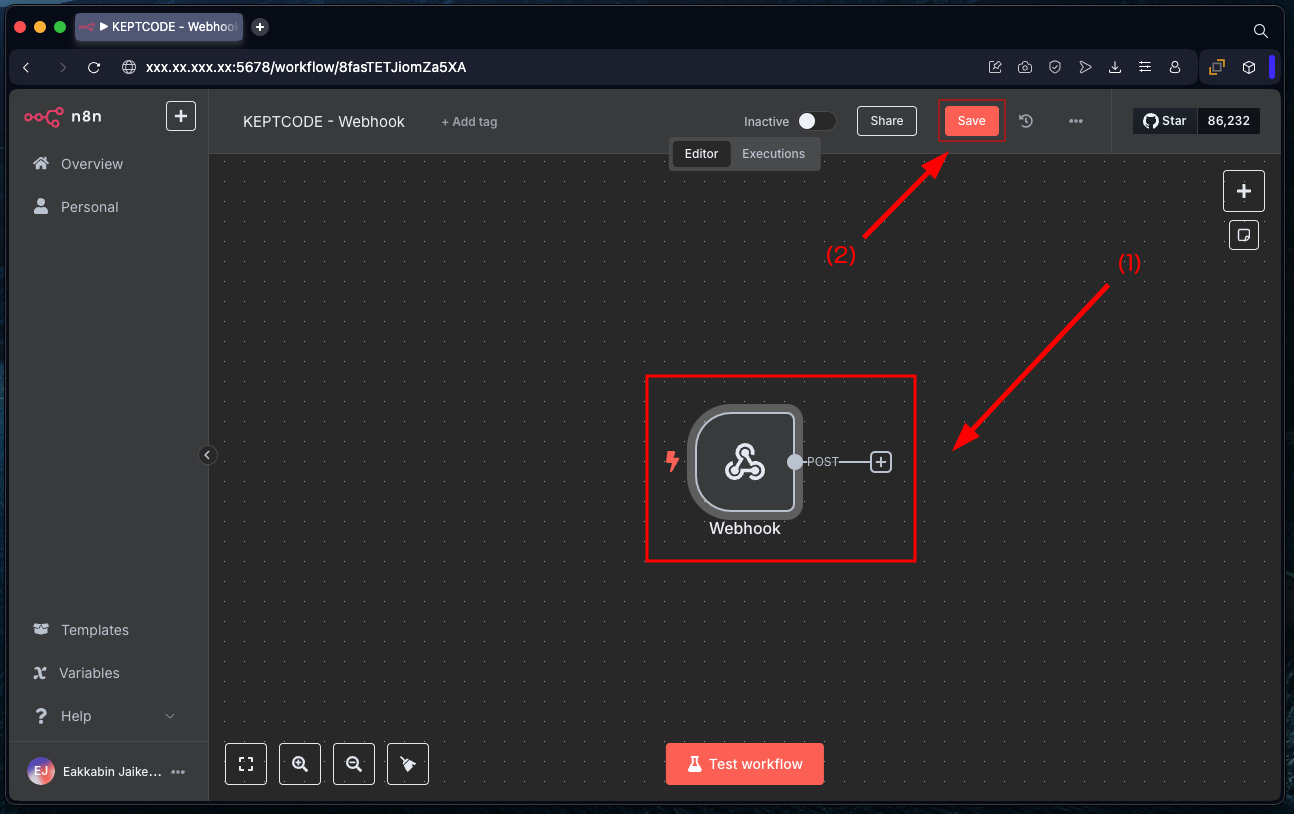
Task: Toggle the Inactive workflow switch
Action: [x=816, y=121]
